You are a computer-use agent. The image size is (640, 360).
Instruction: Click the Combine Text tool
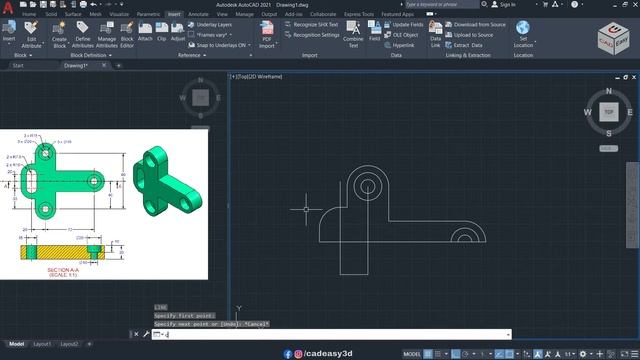click(x=353, y=34)
